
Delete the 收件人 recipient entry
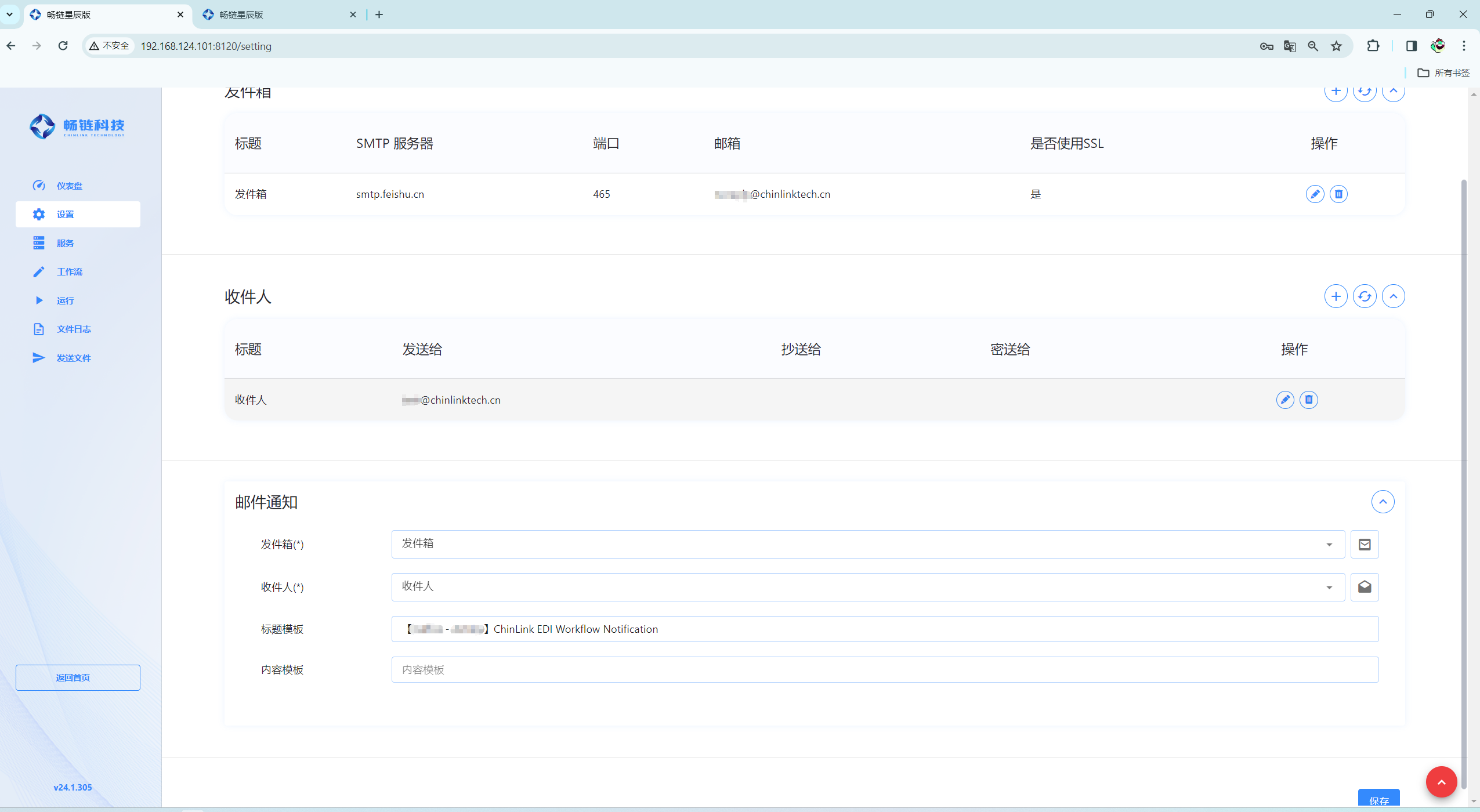tap(1309, 400)
